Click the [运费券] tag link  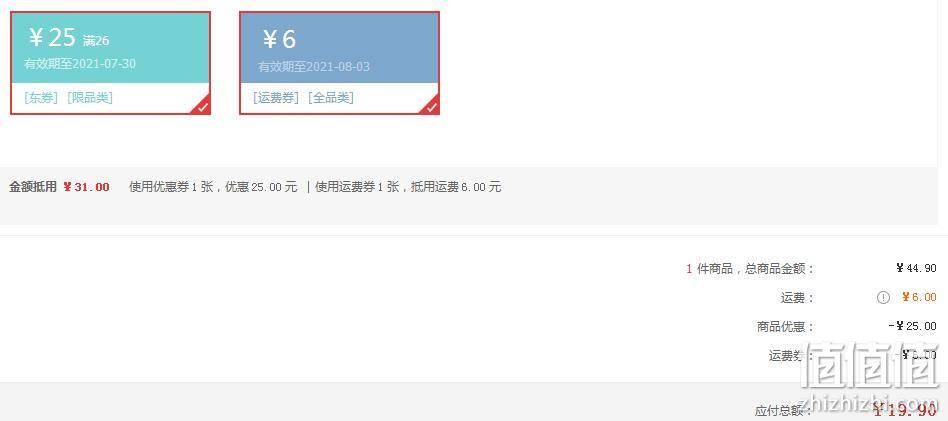tap(276, 98)
